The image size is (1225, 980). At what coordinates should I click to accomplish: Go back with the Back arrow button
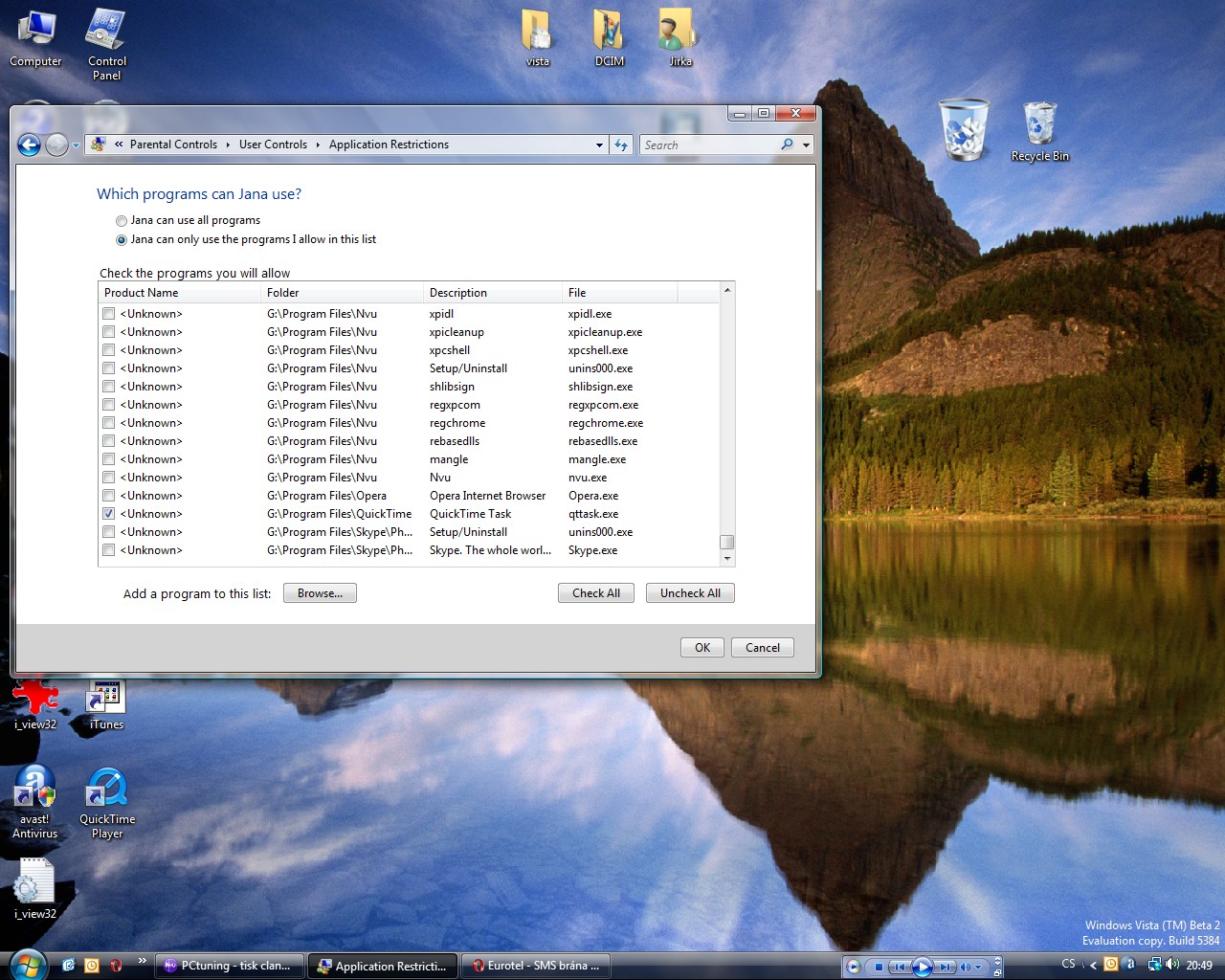[30, 145]
